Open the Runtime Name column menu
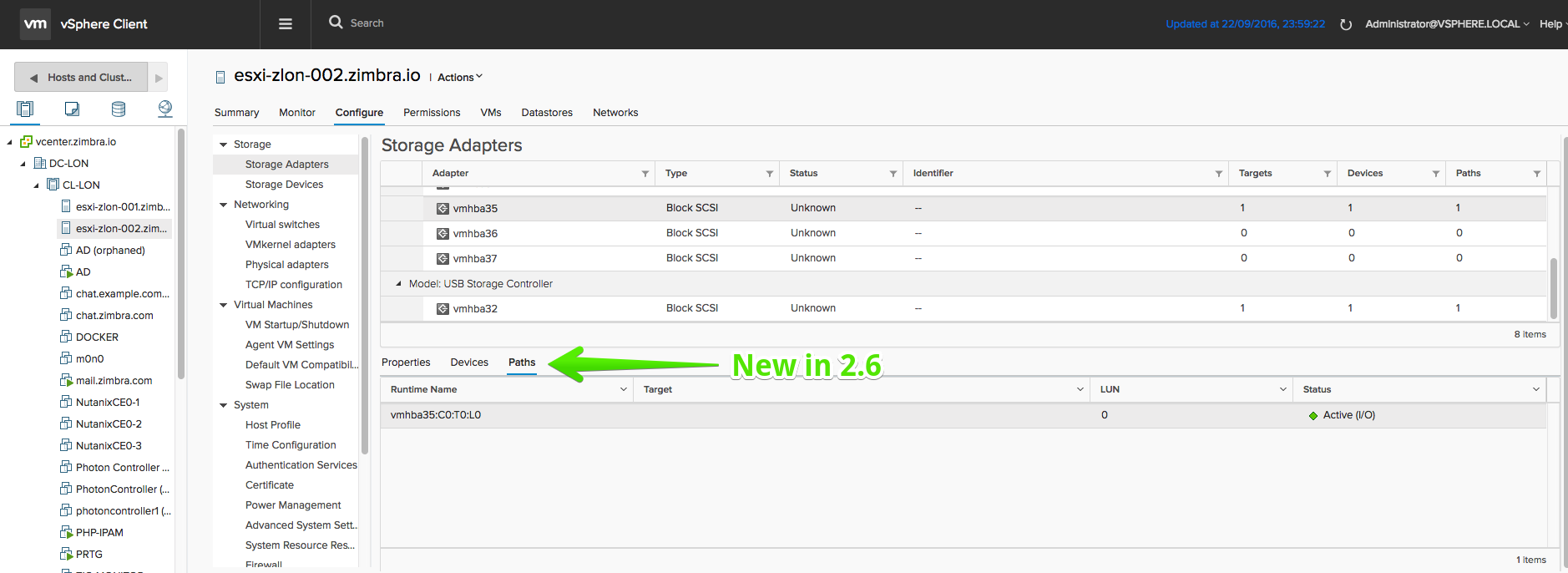1568x573 pixels. pos(624,389)
